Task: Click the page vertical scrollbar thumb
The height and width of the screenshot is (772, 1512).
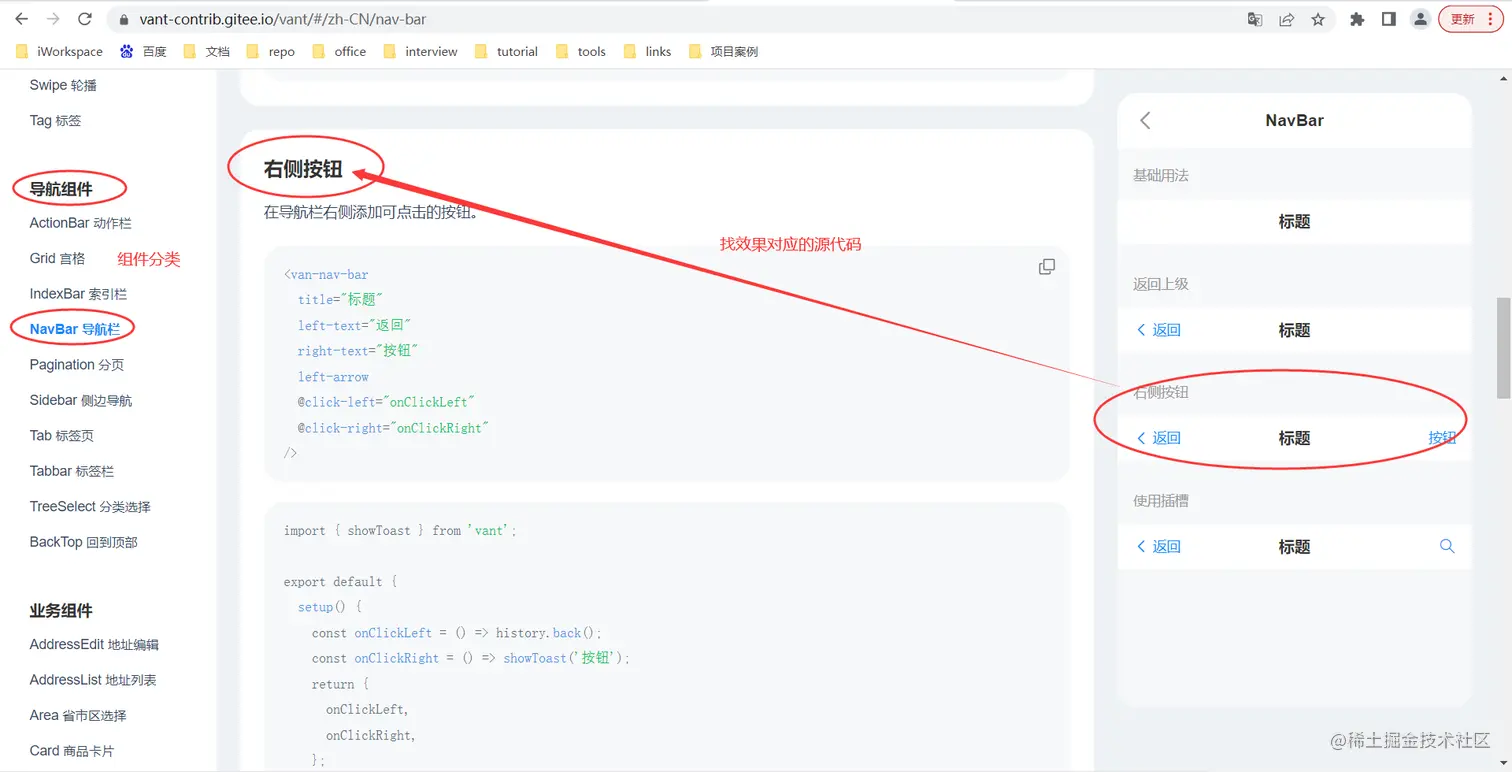Action: [1502, 347]
